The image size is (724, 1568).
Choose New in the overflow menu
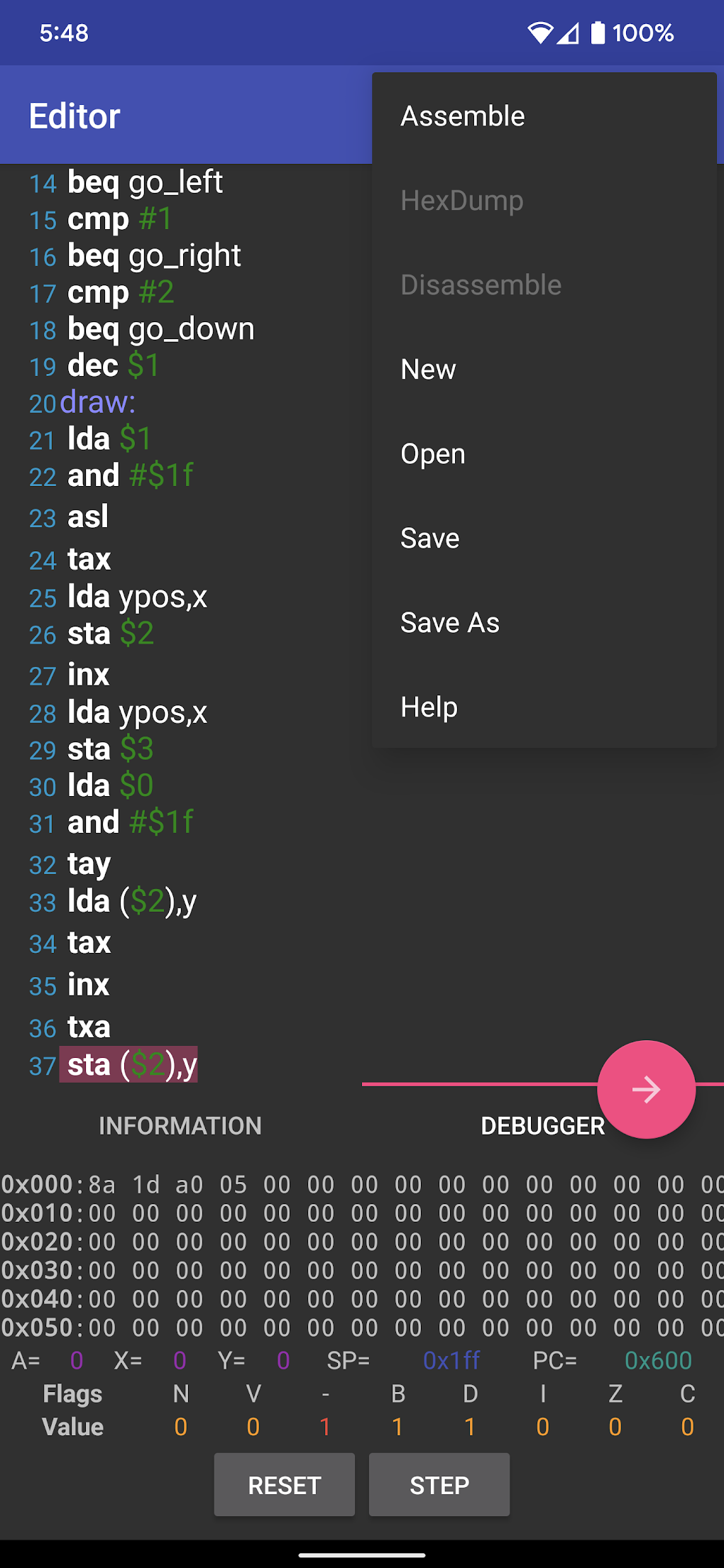[x=428, y=370]
